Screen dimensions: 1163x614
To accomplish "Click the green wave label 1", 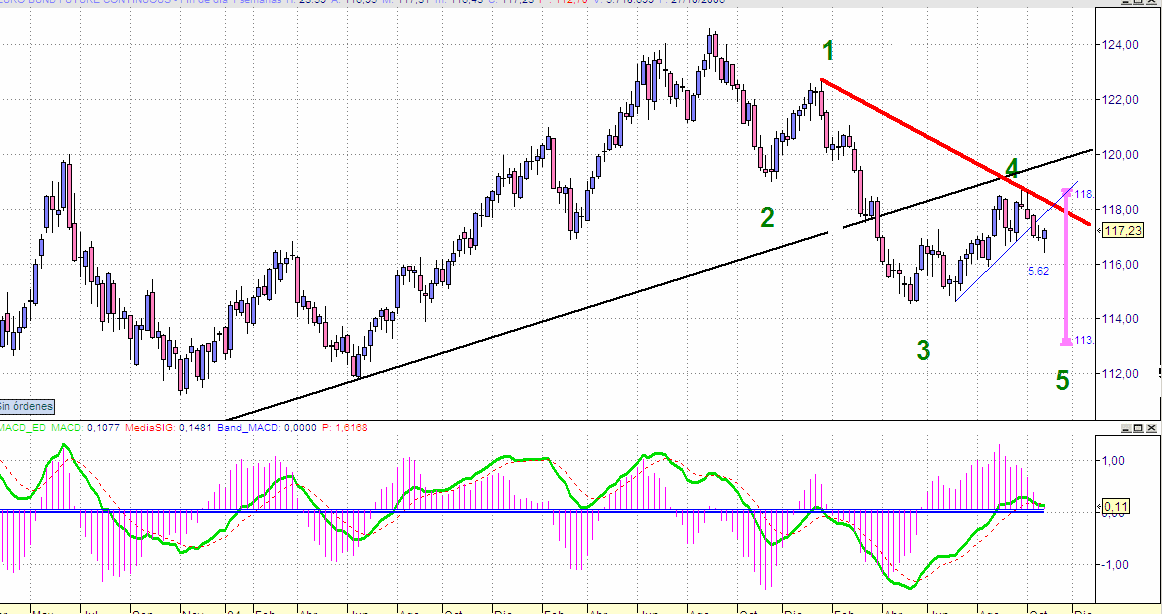I will point(828,51).
